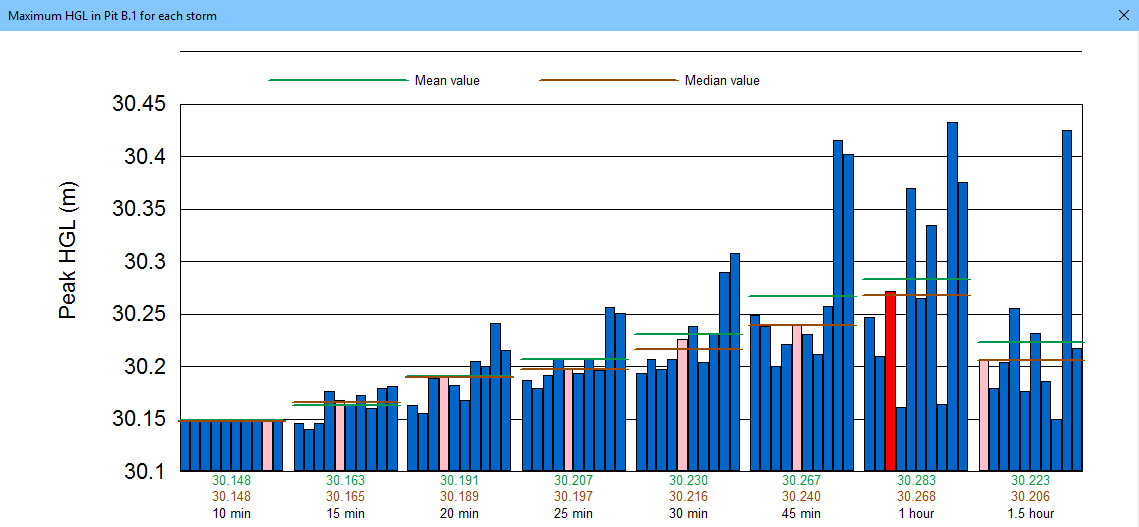Viewport: 1139px width, 527px height.
Task: Select the tallest blue bar in 30 min group
Action: coord(735,362)
